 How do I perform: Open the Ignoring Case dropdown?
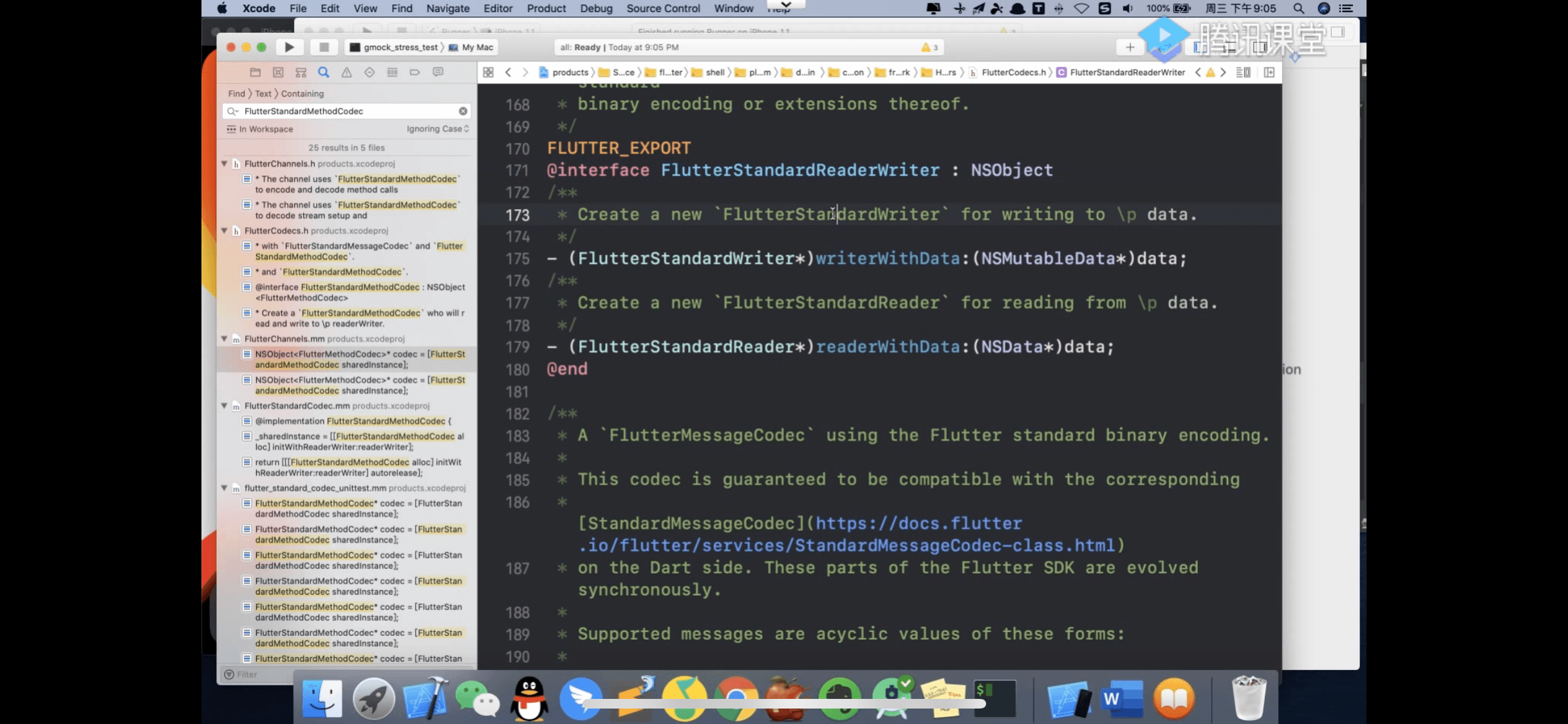point(437,129)
